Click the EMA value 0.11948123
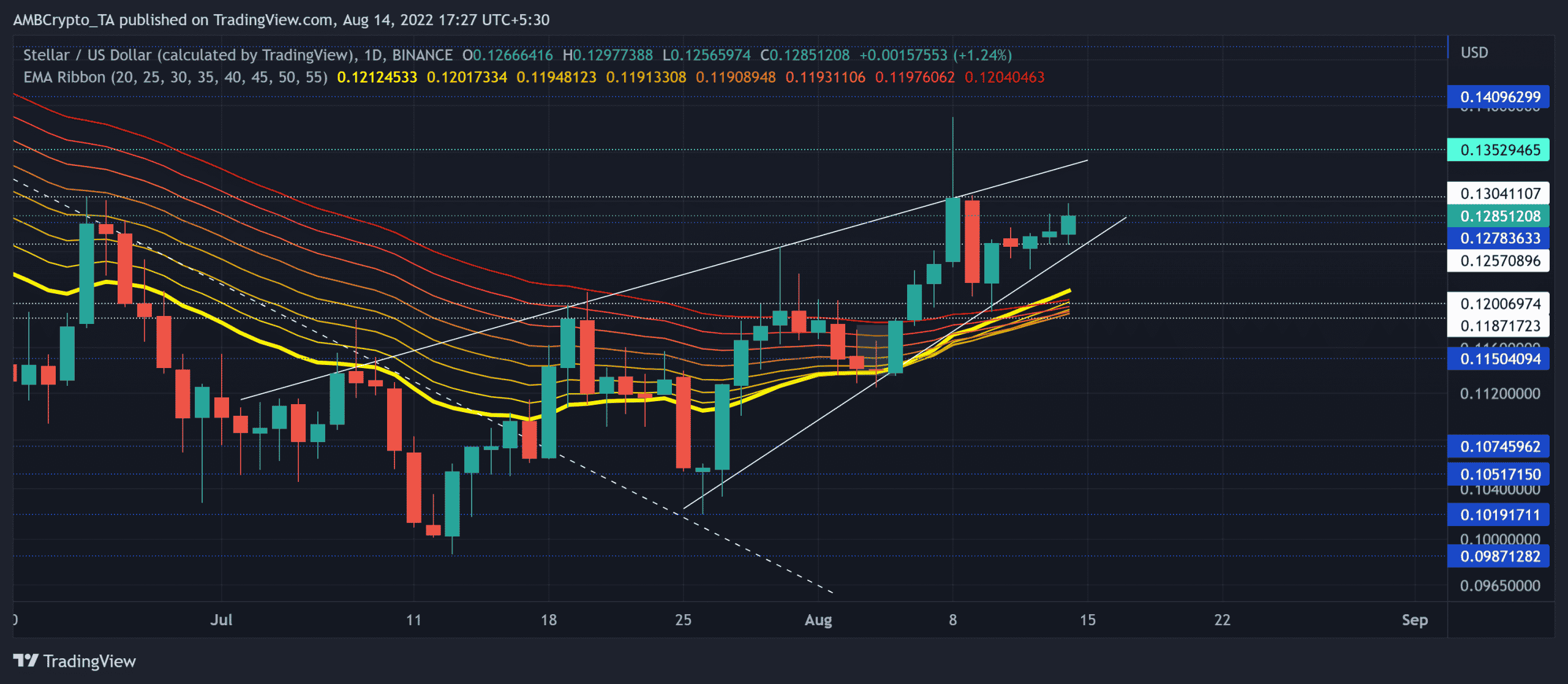 tap(556, 77)
